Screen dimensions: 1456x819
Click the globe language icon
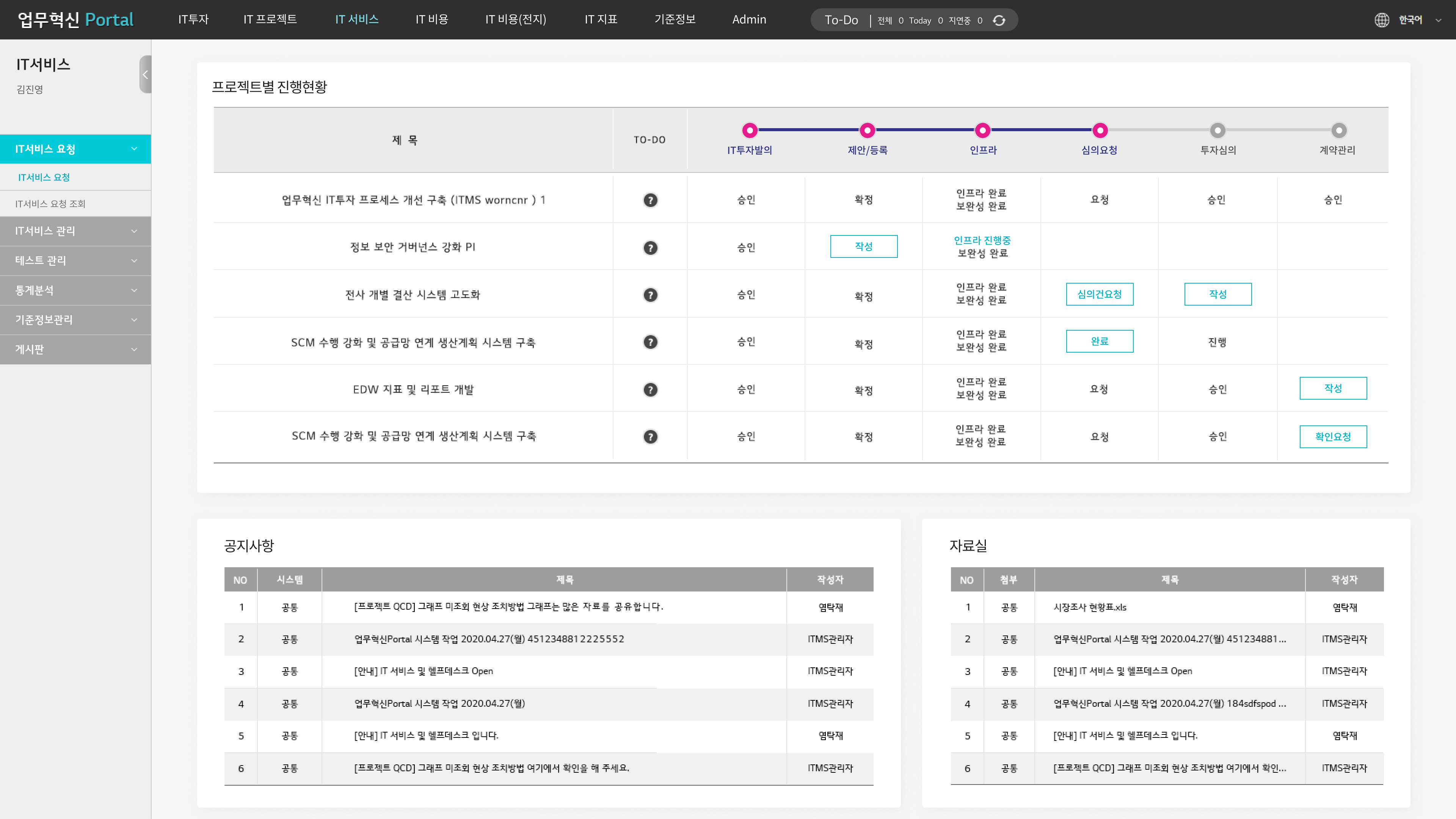1381,20
